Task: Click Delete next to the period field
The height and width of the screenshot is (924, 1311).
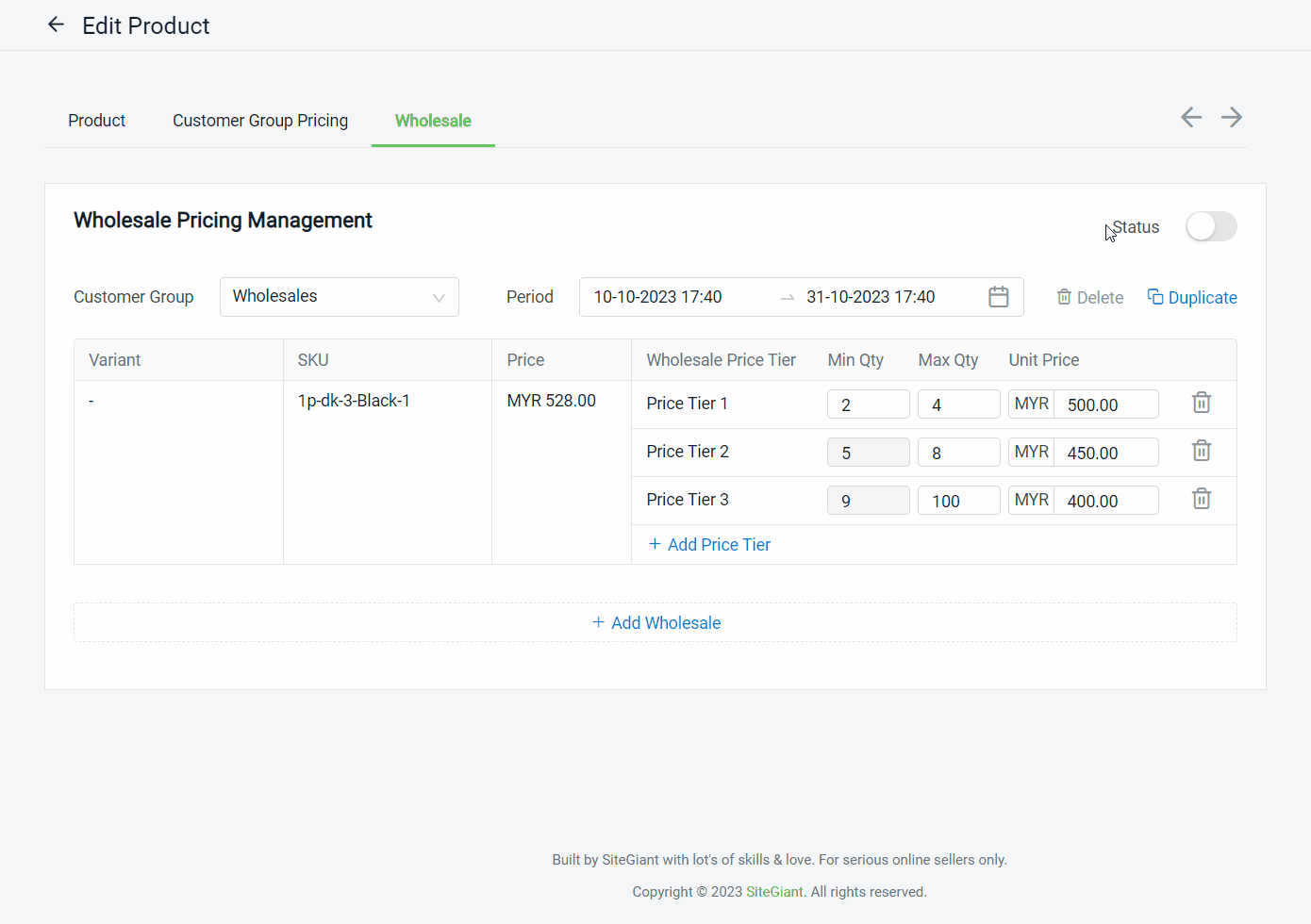Action: [1090, 297]
